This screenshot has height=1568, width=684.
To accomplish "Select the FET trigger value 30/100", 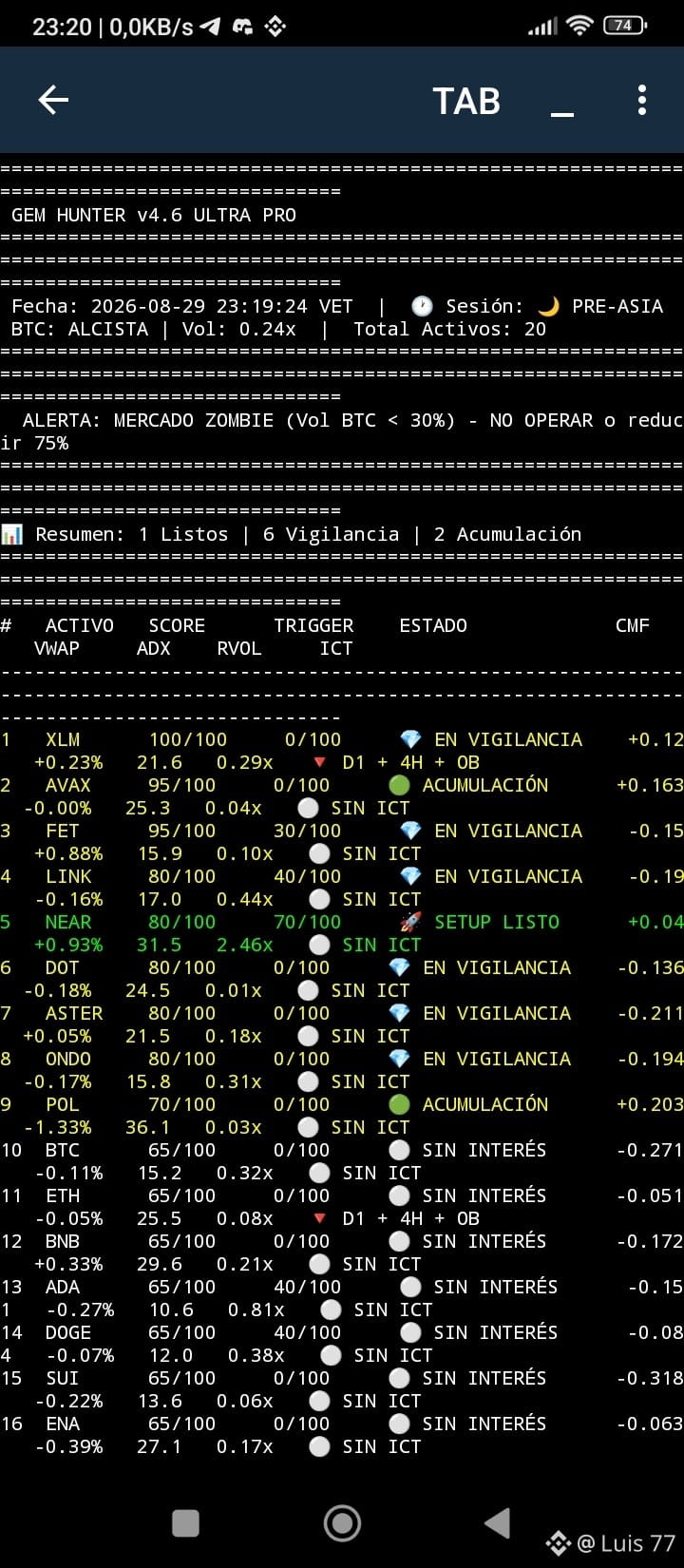I will [x=308, y=831].
